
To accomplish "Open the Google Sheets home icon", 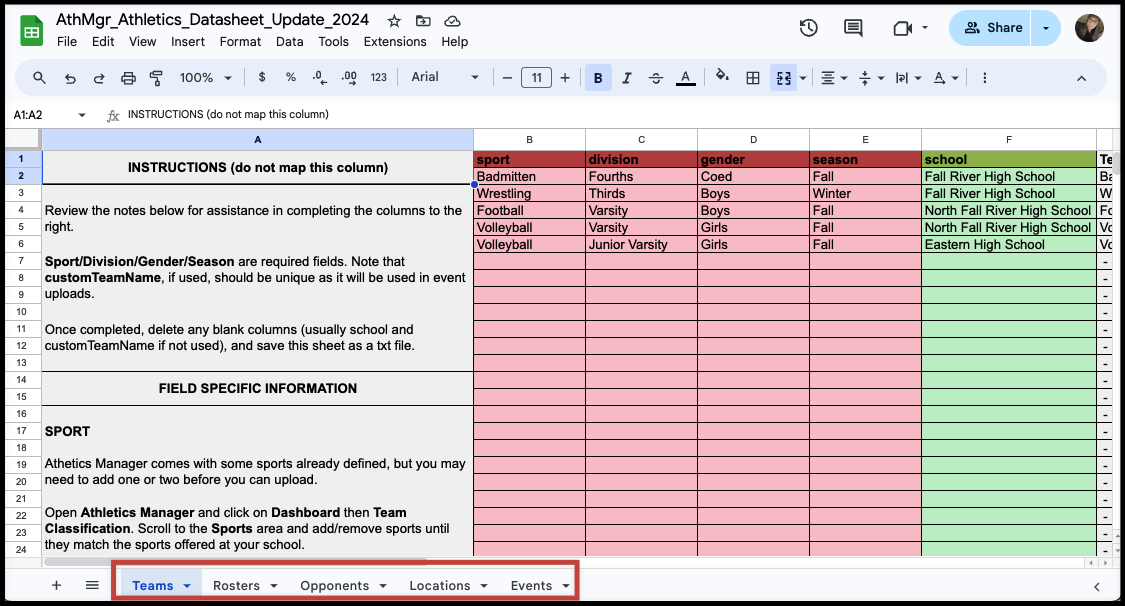I will click(x=32, y=31).
